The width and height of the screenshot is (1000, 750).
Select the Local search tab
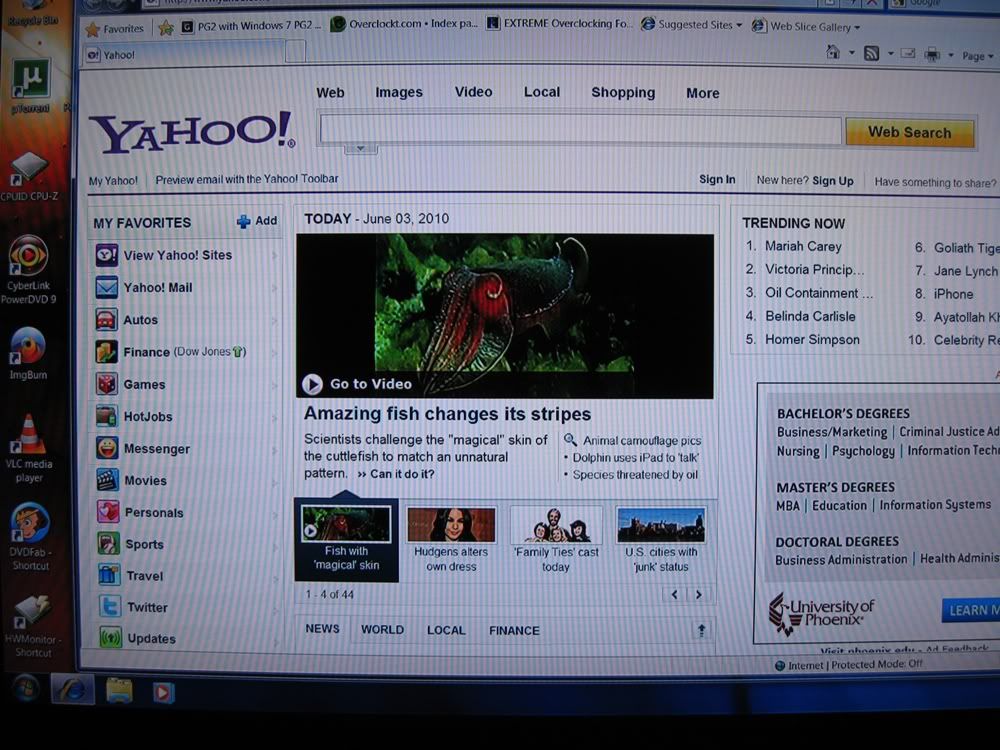pos(542,92)
